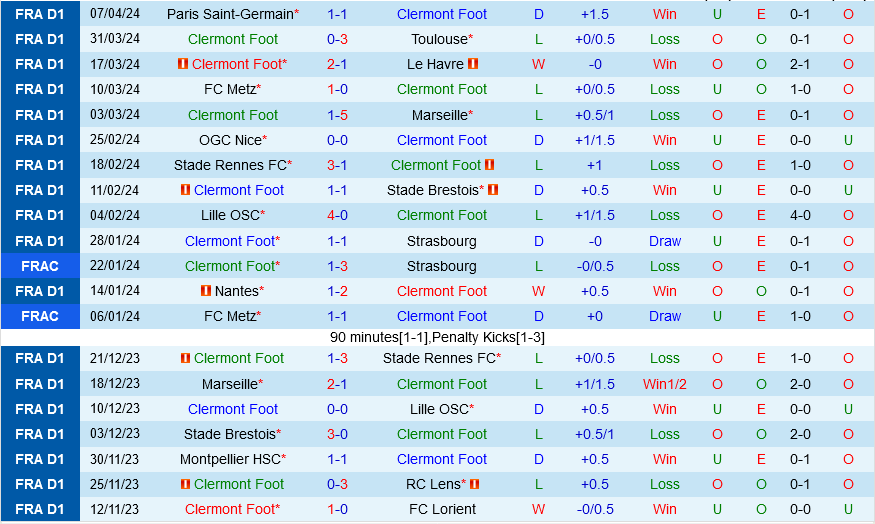Open the 3-0 score versus Stade Brestois
Viewport: 875px width, 524px height.
337,434
